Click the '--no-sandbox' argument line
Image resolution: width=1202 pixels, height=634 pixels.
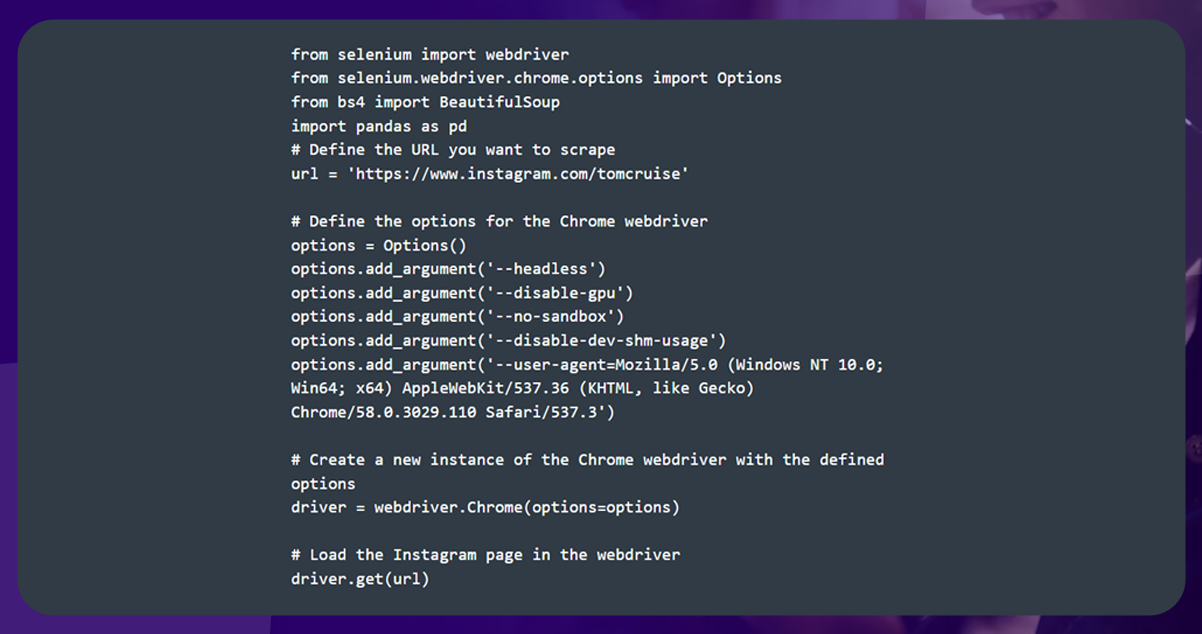[457, 316]
